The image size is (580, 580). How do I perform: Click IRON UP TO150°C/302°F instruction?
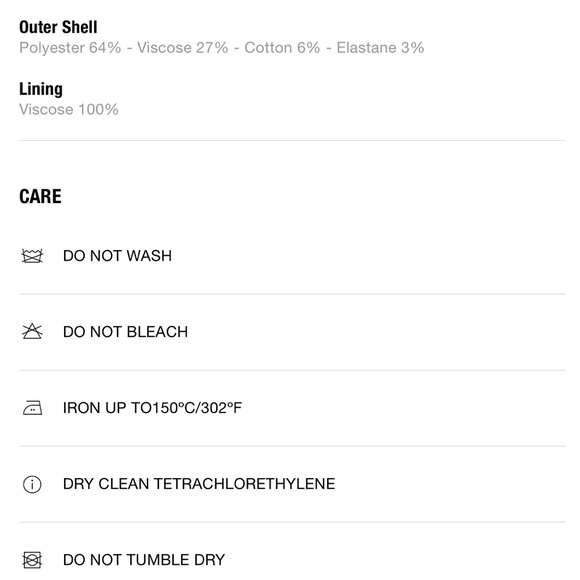(152, 408)
